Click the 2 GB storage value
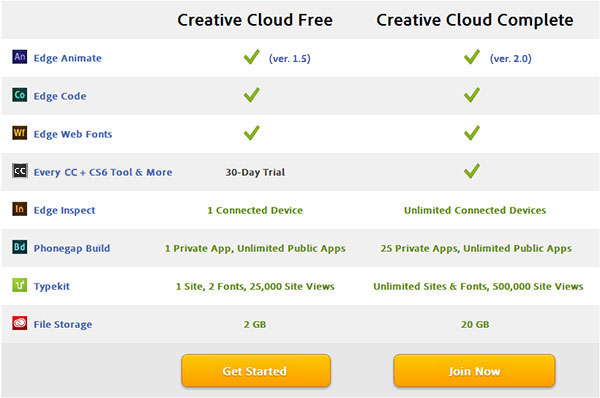This screenshot has width=600, height=398. [255, 325]
